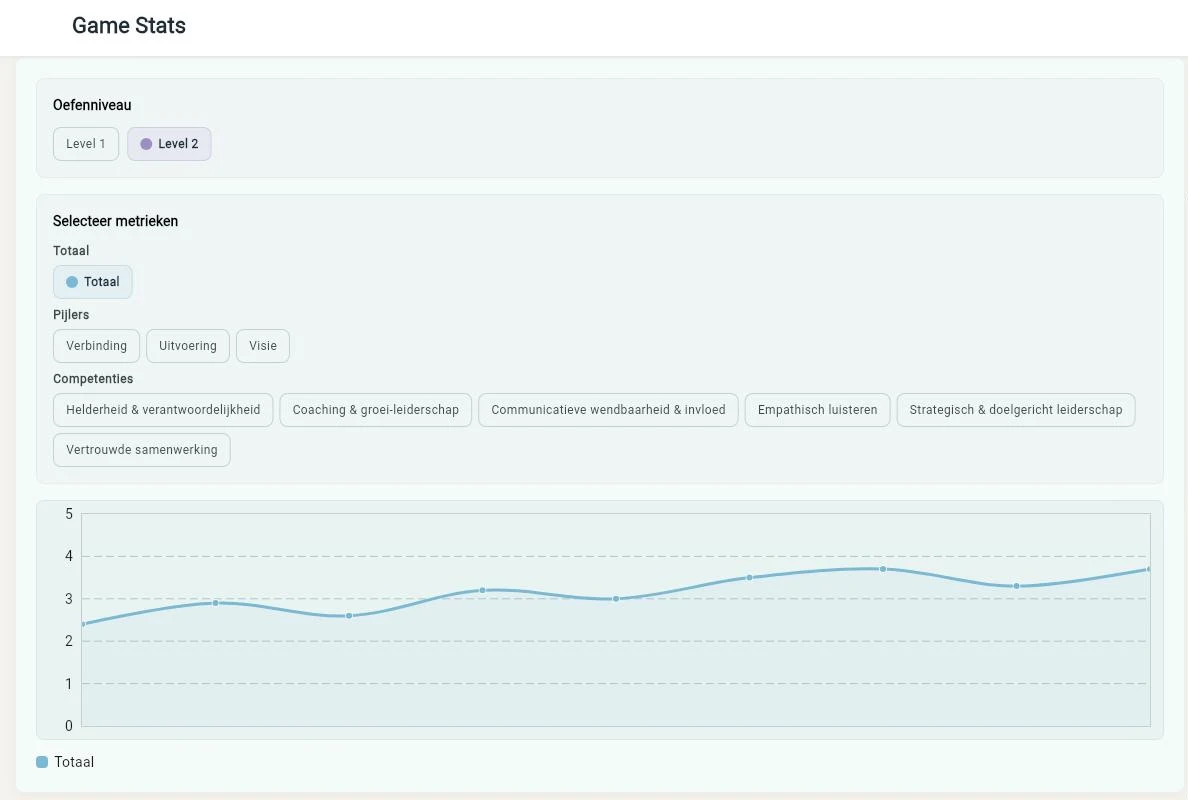Image resolution: width=1188 pixels, height=800 pixels.
Task: Select Helderheid & verantwoordelijkheid competency
Action: [x=163, y=410]
